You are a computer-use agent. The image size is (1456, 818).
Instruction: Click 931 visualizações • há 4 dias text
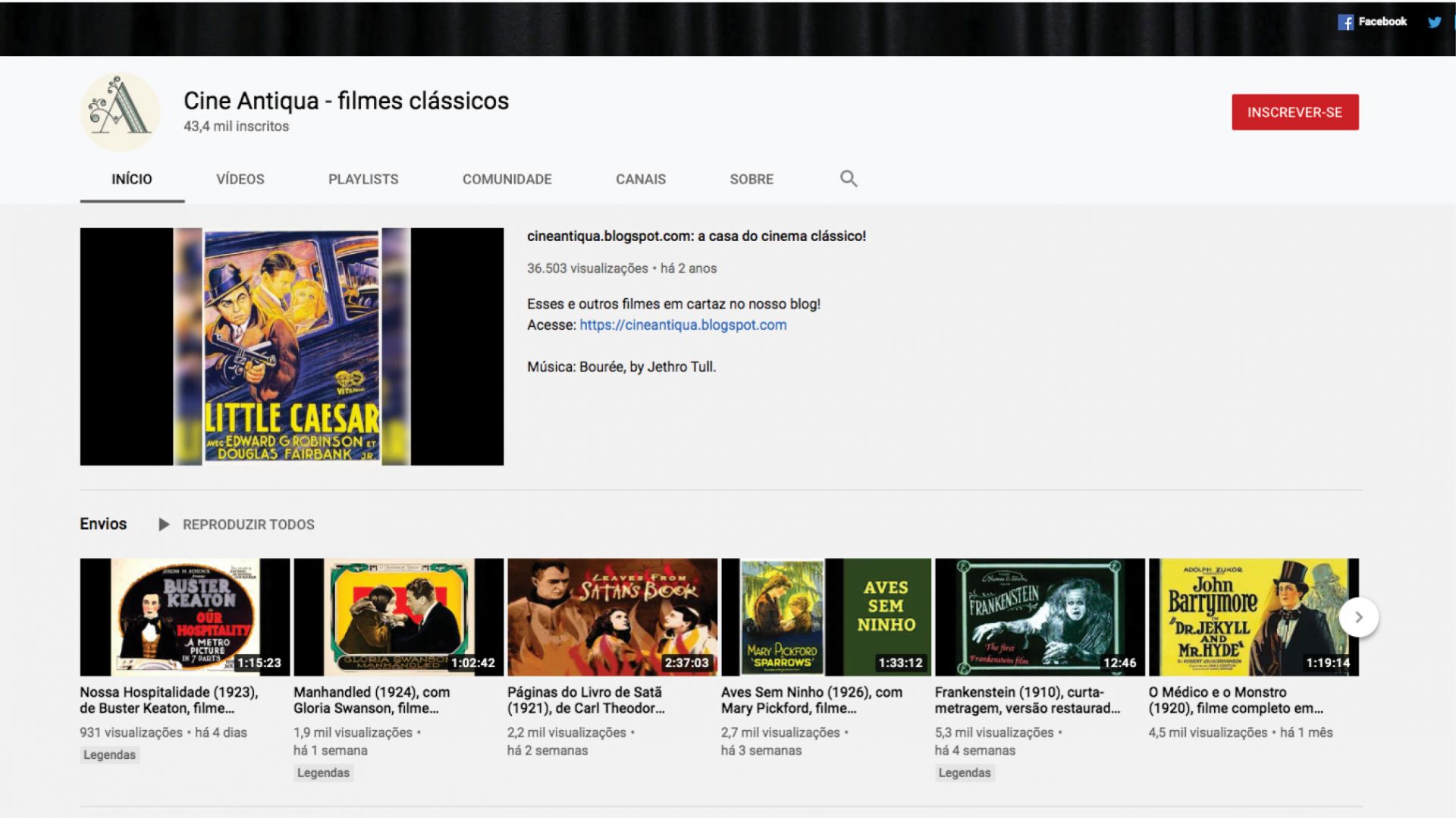(x=164, y=733)
